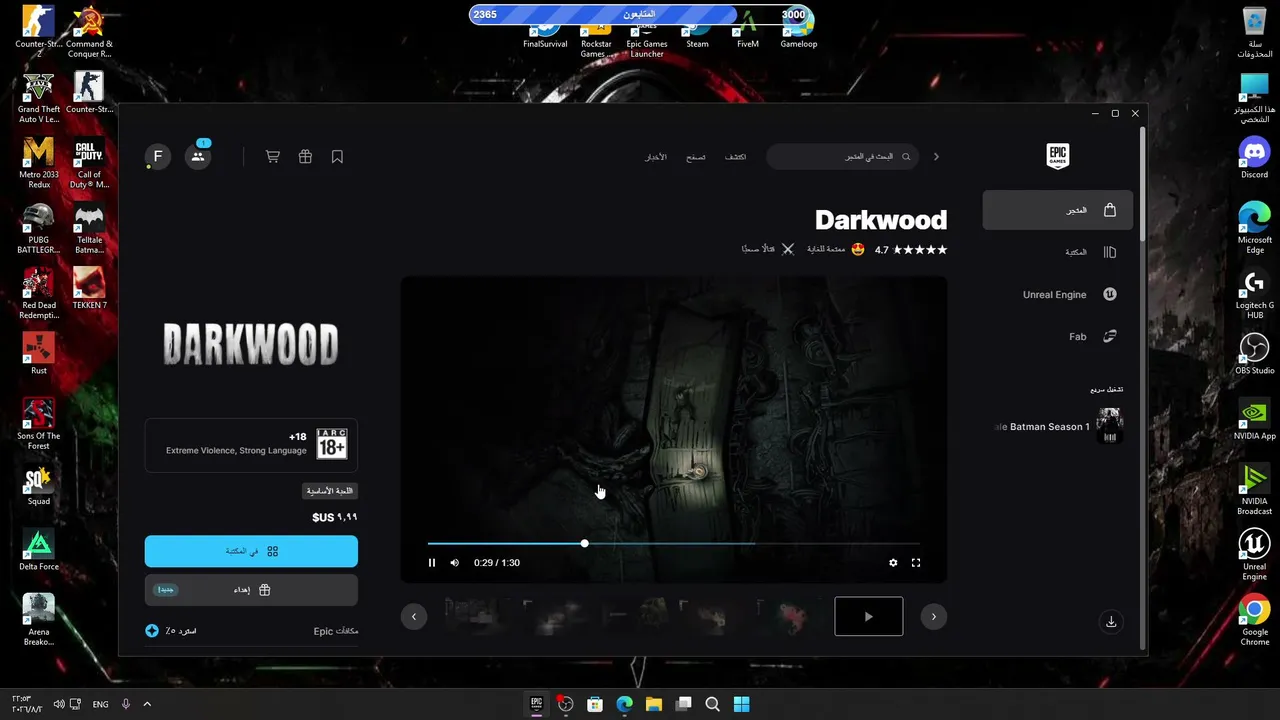Mute the trailer volume

pos(454,563)
